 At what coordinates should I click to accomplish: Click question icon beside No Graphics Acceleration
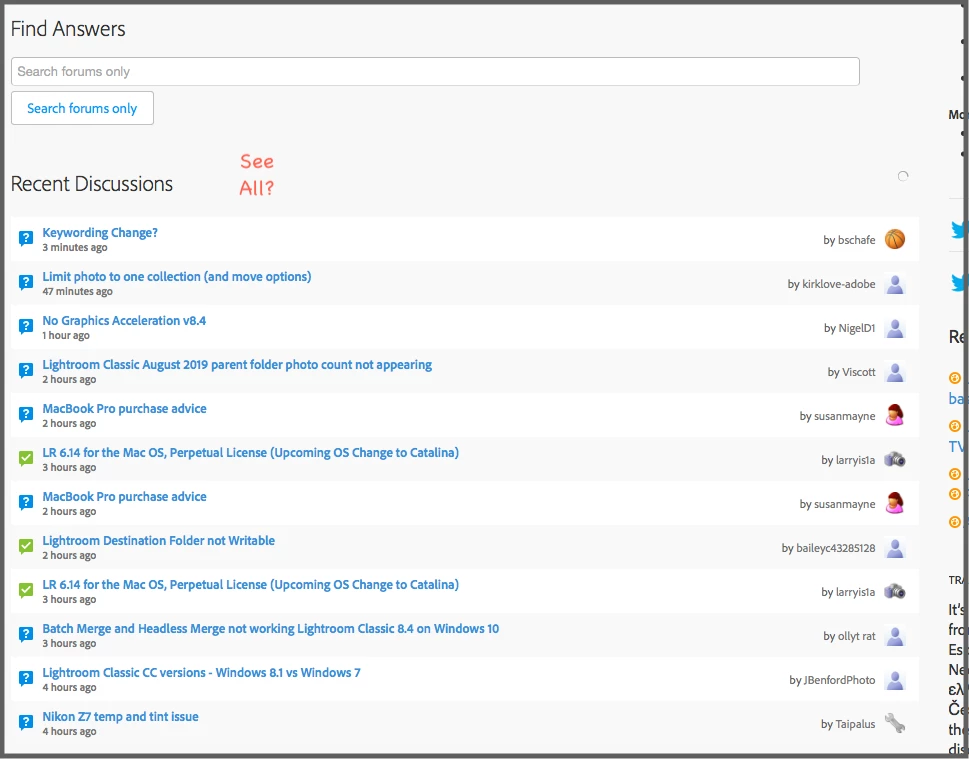[x=25, y=326]
